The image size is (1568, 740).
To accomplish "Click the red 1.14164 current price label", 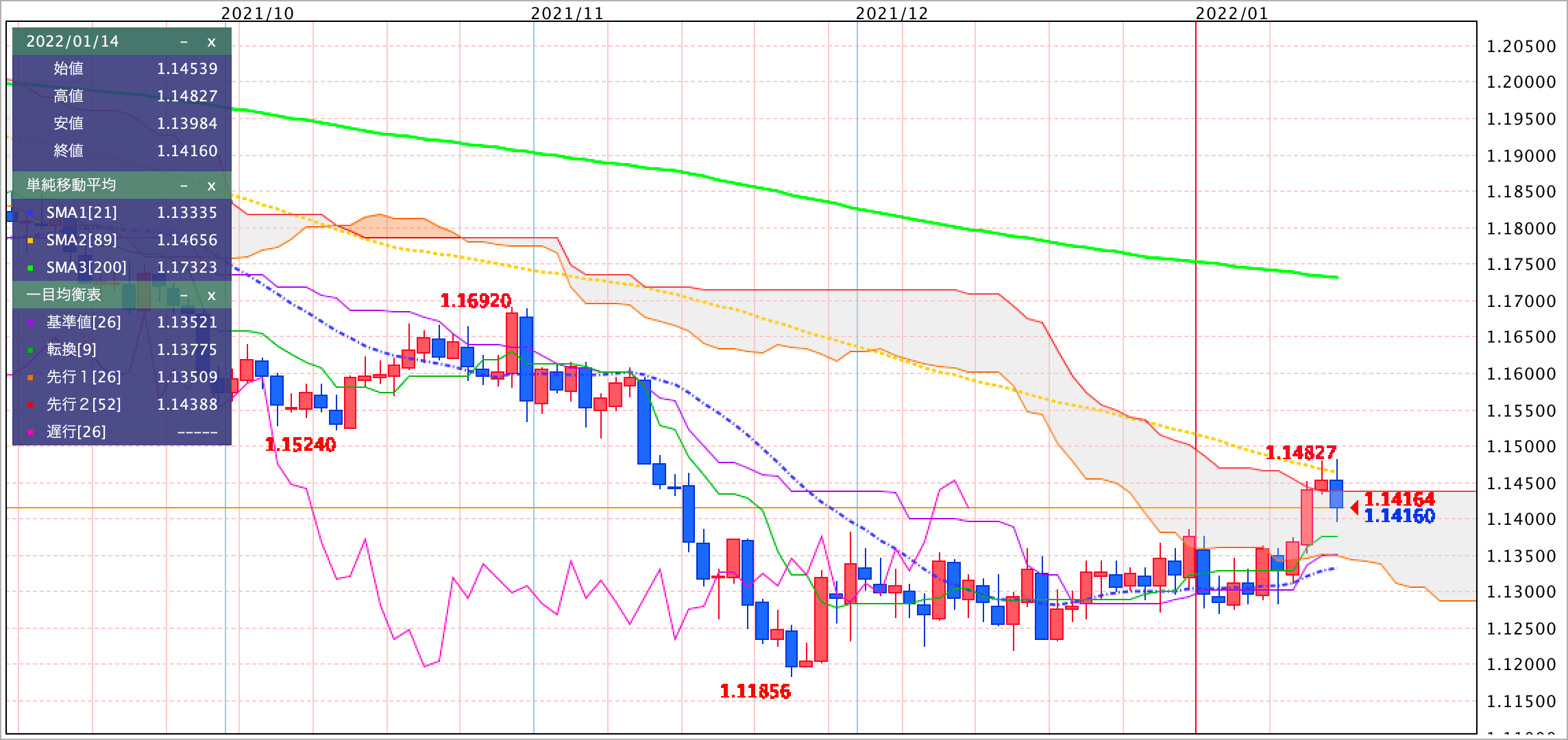I will click(1399, 499).
